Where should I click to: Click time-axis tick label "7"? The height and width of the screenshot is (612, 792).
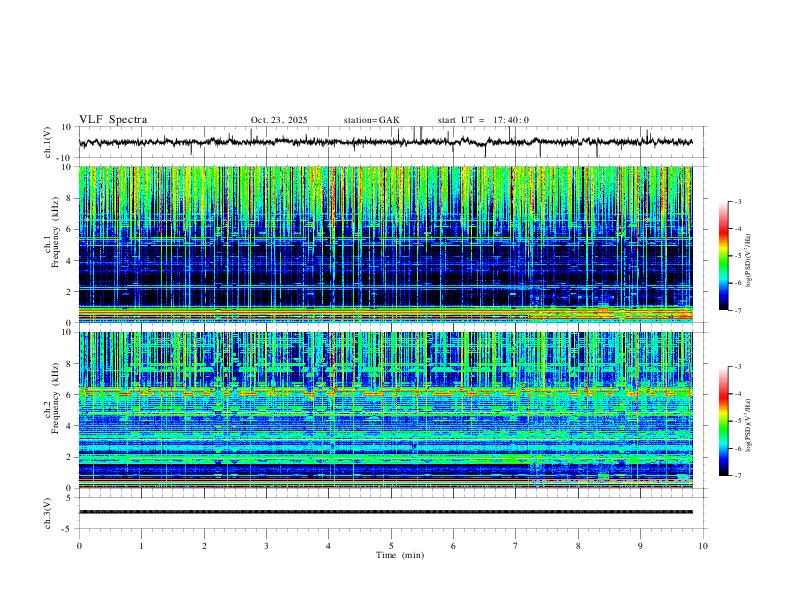pyautogui.click(x=516, y=546)
